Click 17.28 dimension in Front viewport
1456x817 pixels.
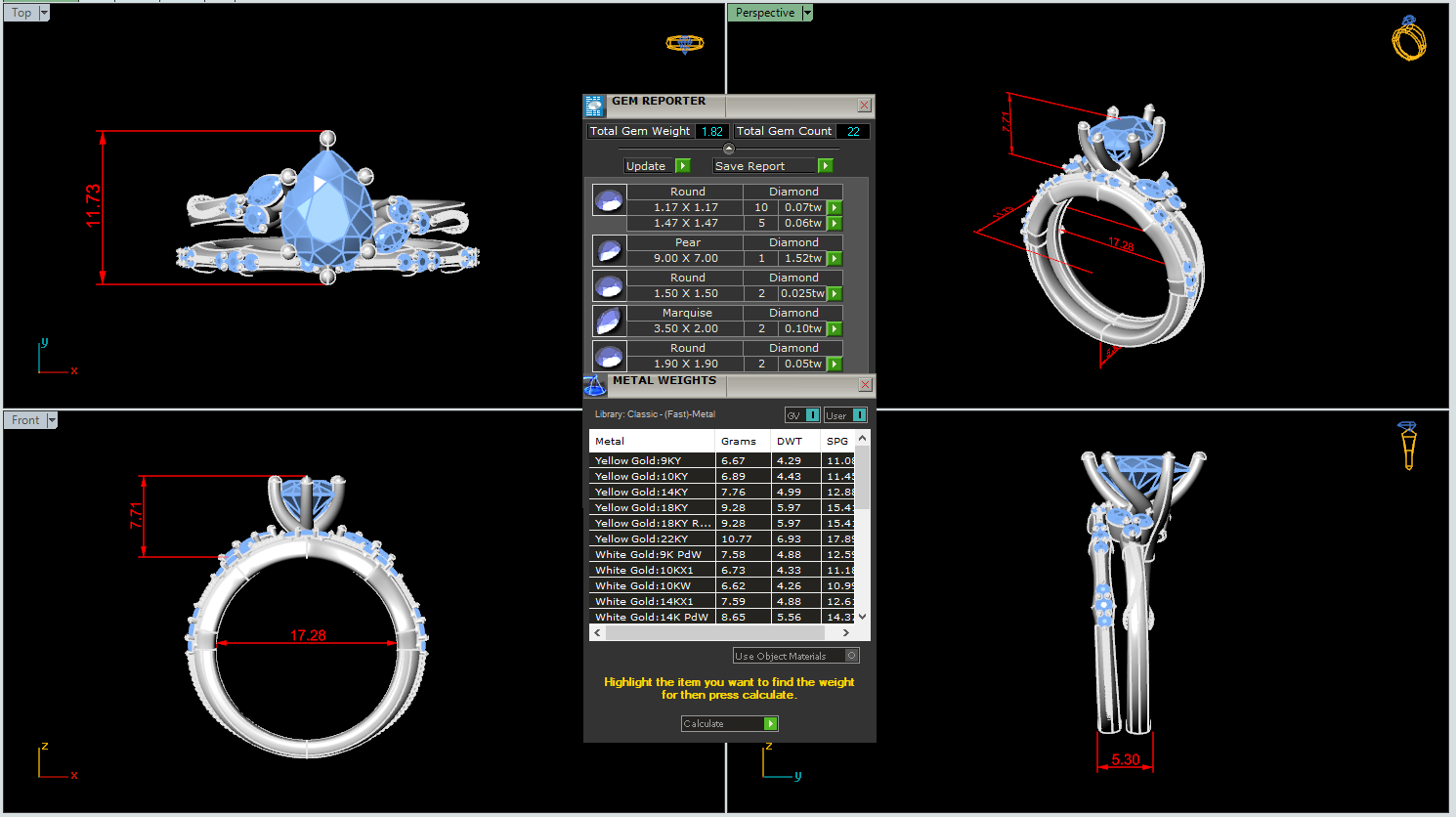point(308,635)
